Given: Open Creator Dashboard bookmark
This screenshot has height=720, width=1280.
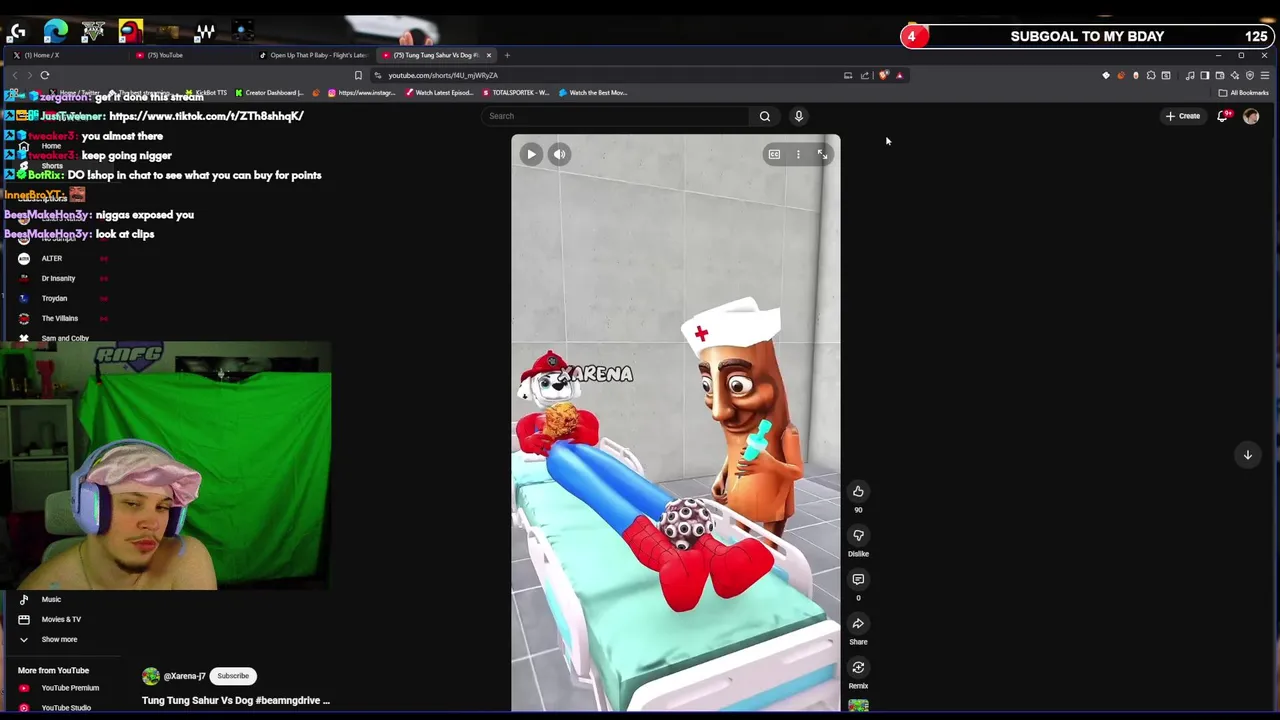Looking at the screenshot, I should pos(269,93).
